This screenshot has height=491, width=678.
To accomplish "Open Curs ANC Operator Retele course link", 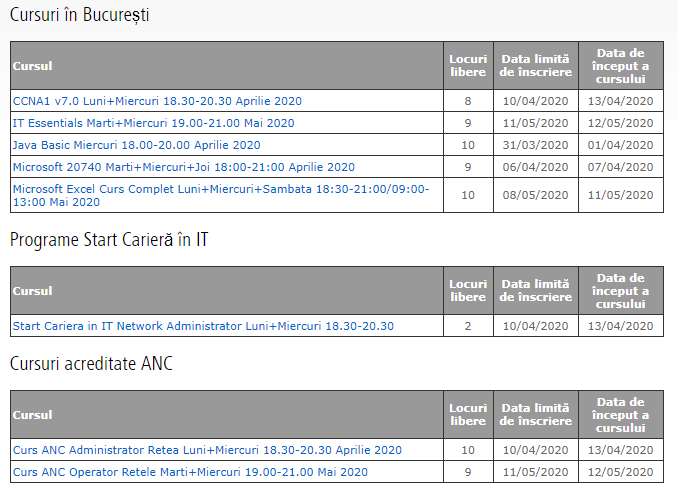I will 190,472.
